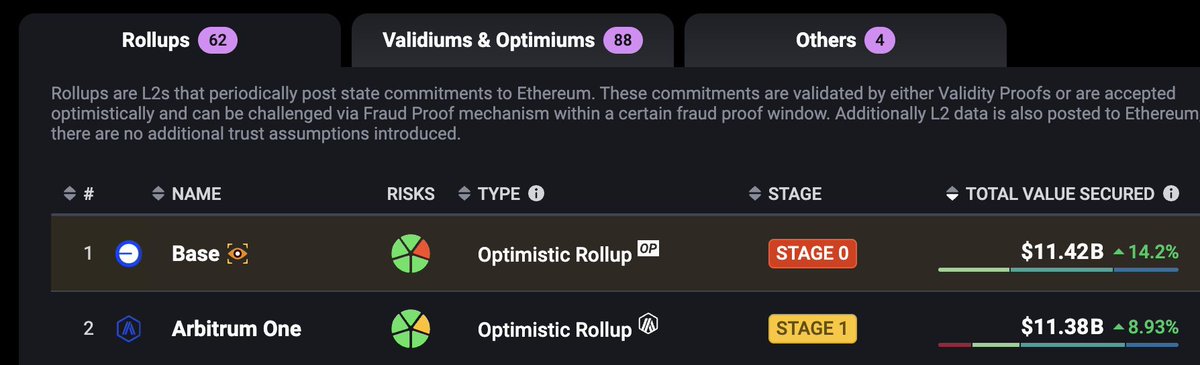Click the Arbitrum stack badge icon
The image size is (1200, 365).
point(648,323)
